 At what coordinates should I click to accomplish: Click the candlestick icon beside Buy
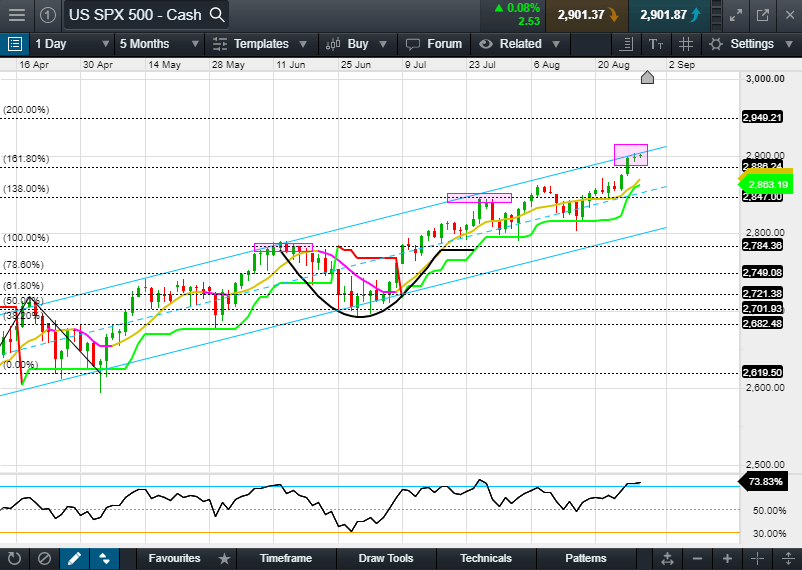point(332,44)
